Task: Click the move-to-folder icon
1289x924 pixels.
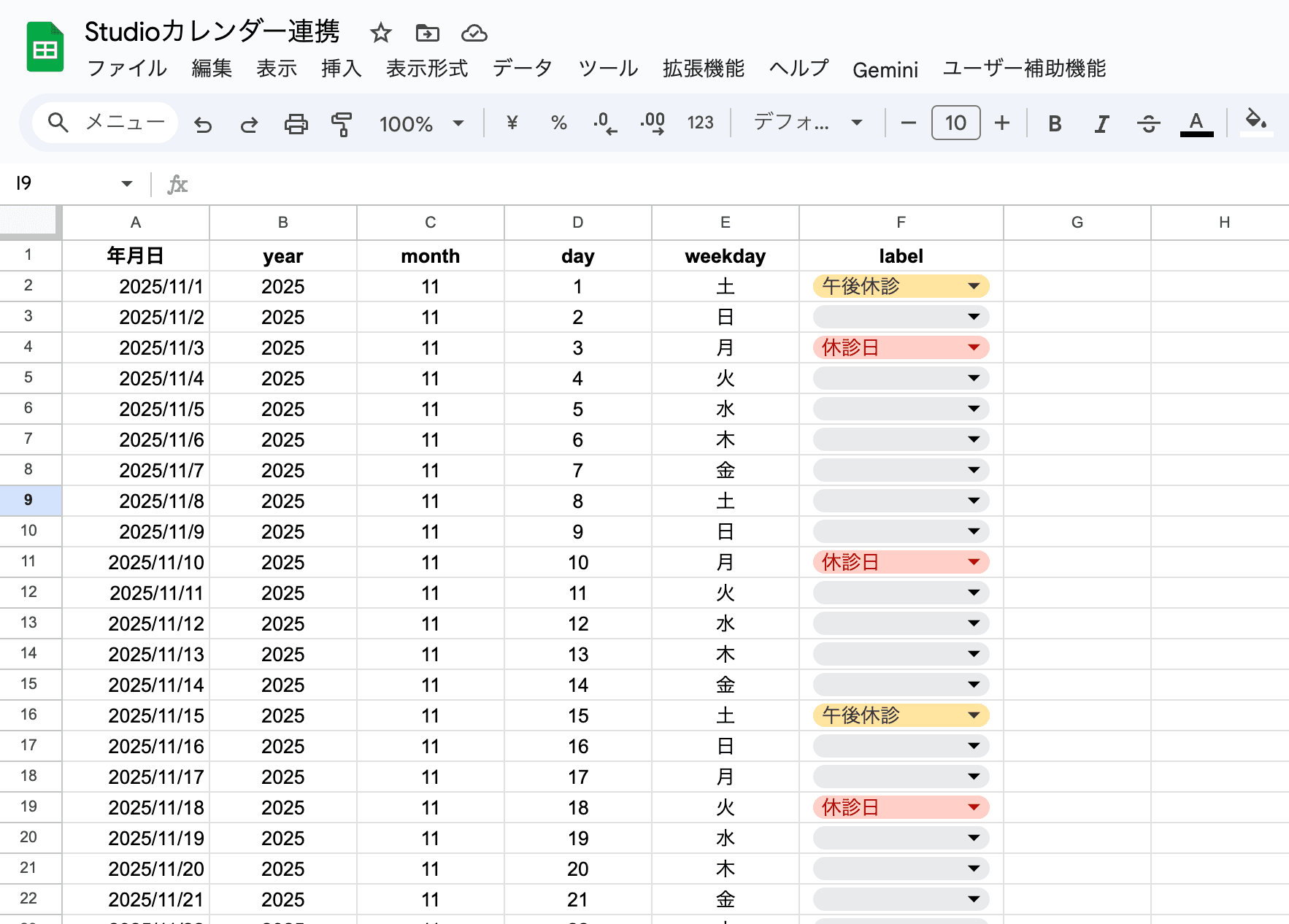Action: click(428, 33)
